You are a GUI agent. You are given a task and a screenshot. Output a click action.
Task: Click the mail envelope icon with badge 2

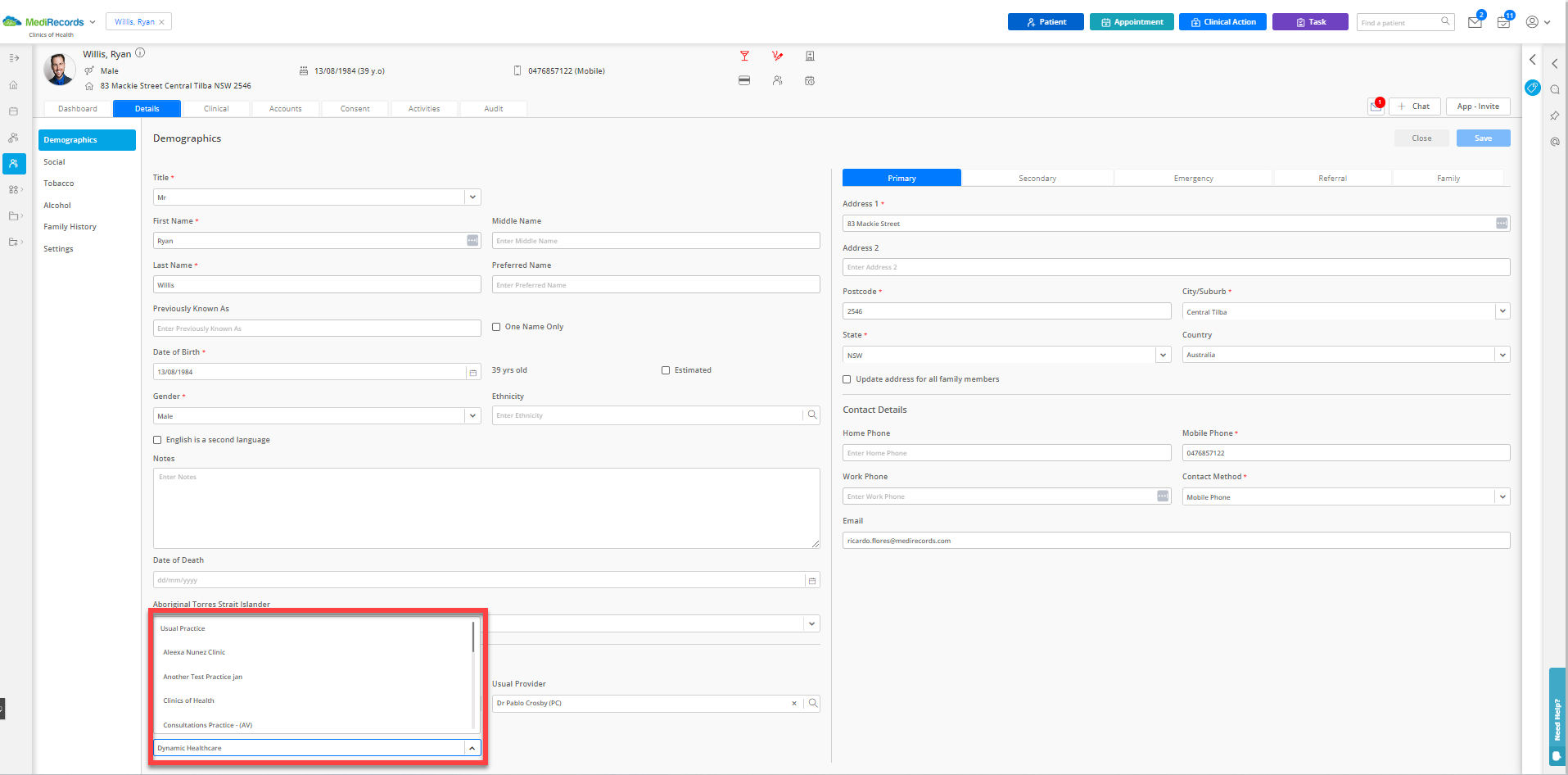(1475, 22)
